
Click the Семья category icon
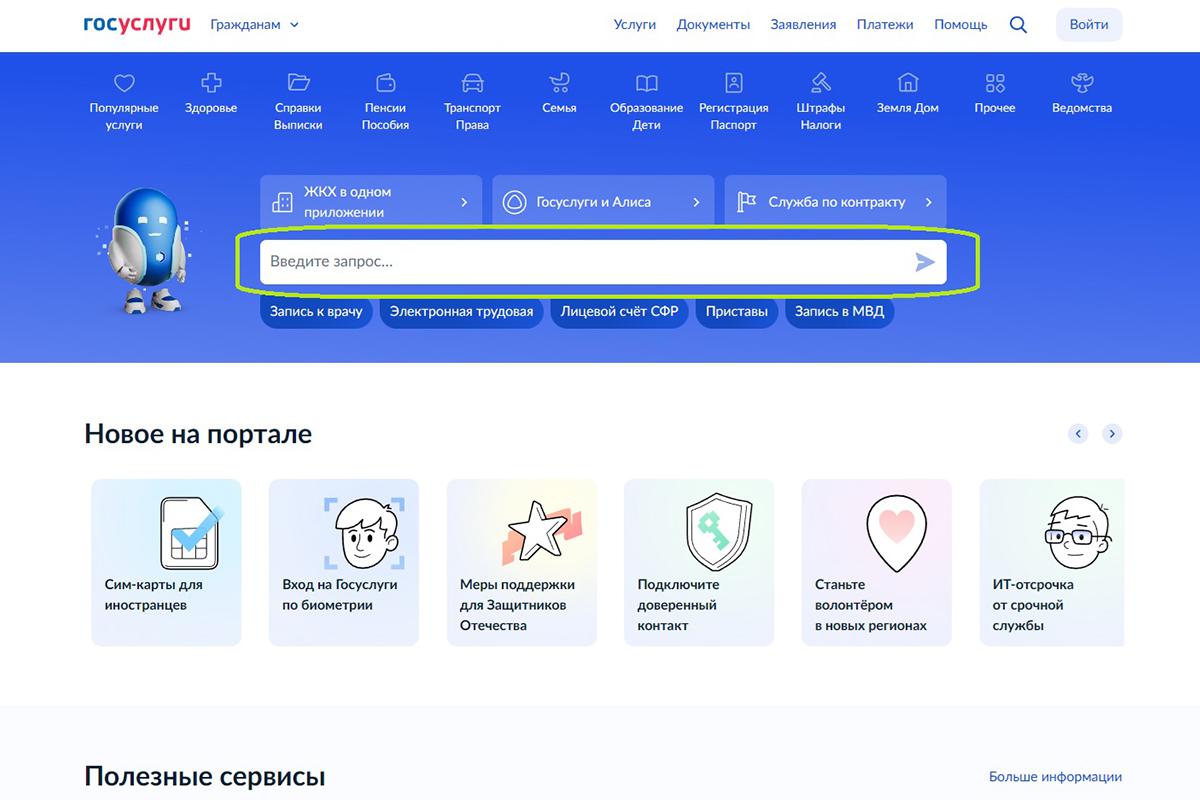pyautogui.click(x=558, y=83)
